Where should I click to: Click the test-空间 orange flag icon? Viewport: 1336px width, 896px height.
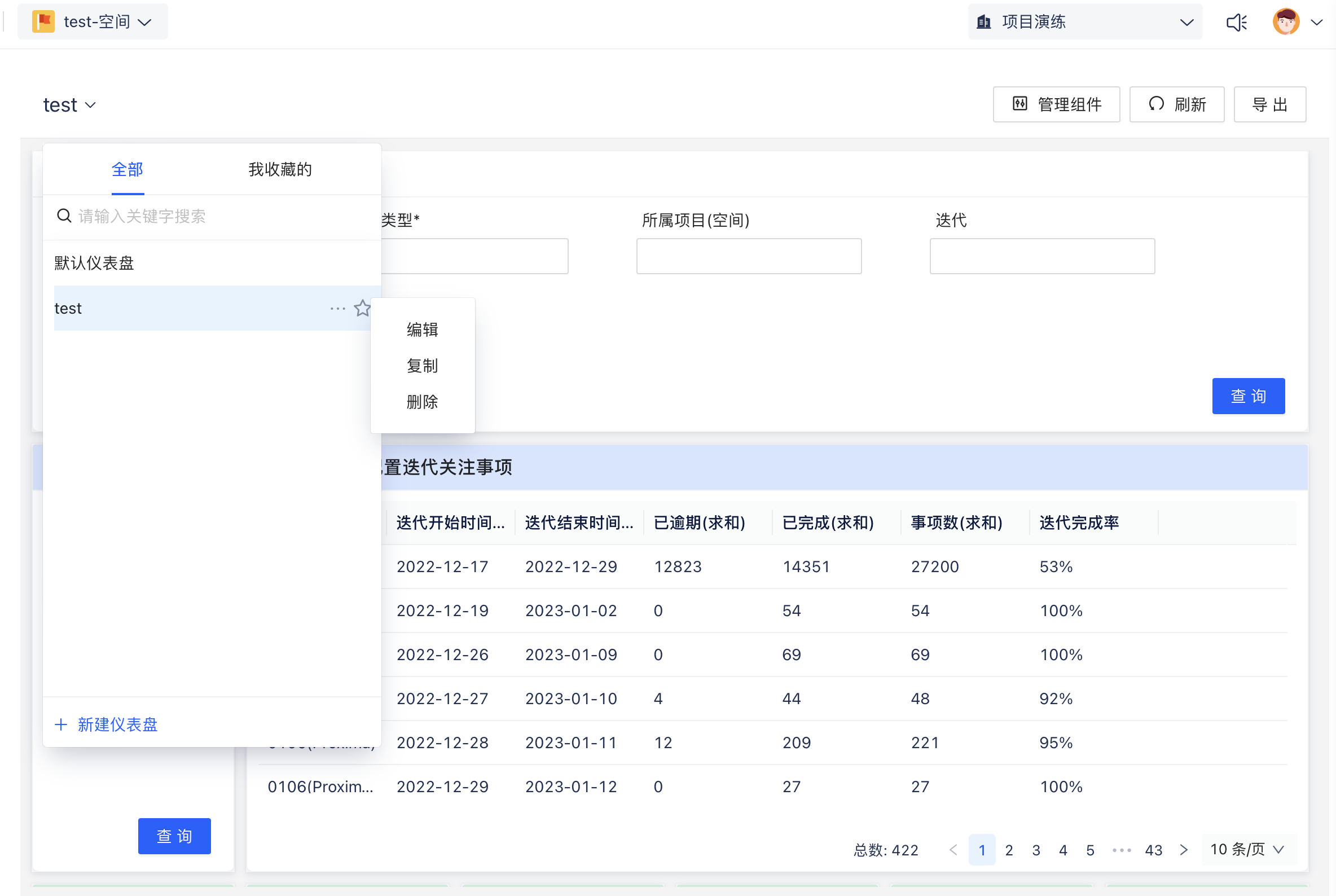click(x=43, y=21)
